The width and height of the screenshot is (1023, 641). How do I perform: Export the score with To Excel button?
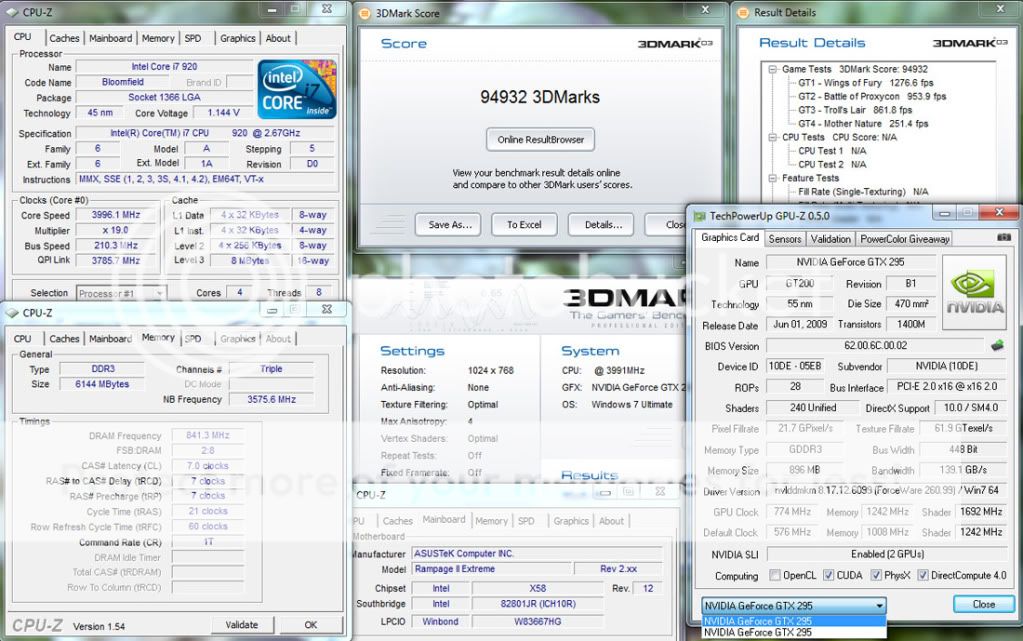point(524,225)
